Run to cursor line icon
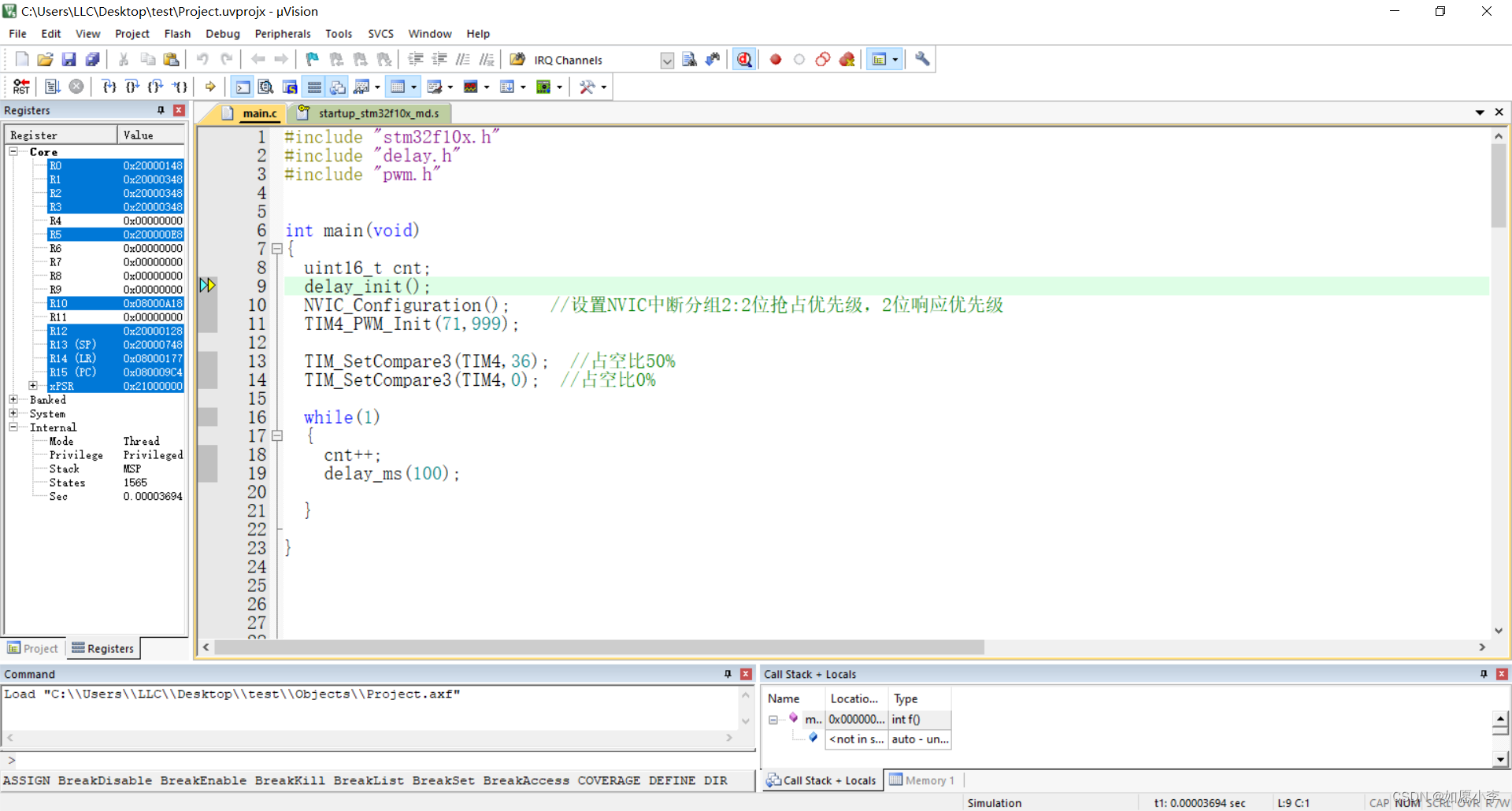Screen dimensions: 1512x811 [x=180, y=87]
